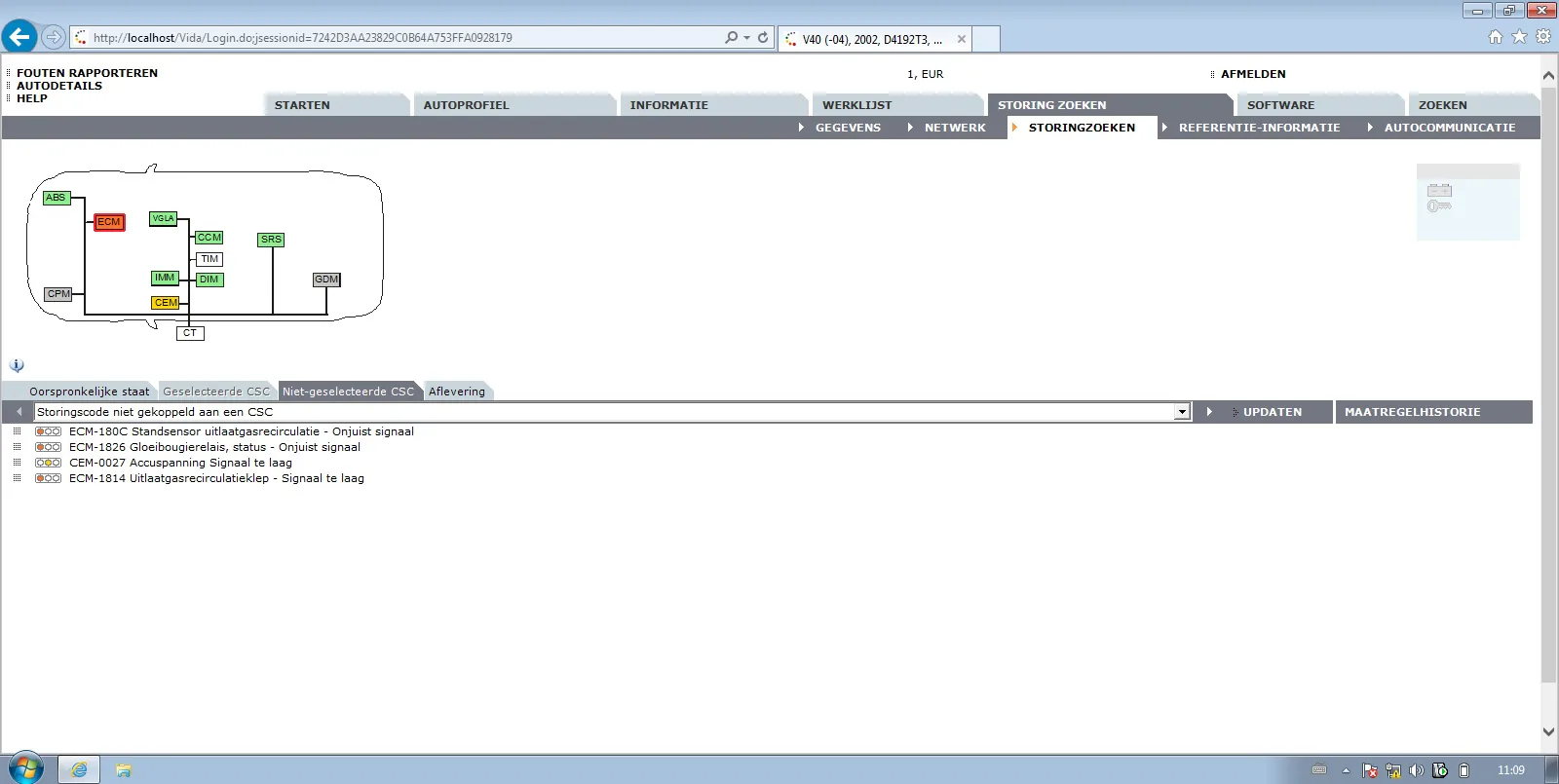This screenshot has width=1559, height=784.
Task: Open the Storingscode CSC dropdown list
Action: click(1182, 412)
